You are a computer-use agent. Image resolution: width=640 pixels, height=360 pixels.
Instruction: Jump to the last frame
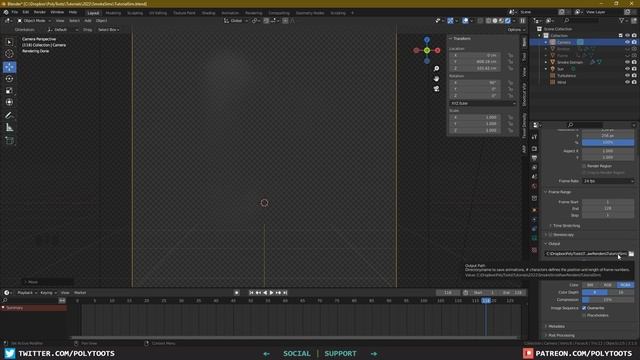pyautogui.click(x=285, y=293)
